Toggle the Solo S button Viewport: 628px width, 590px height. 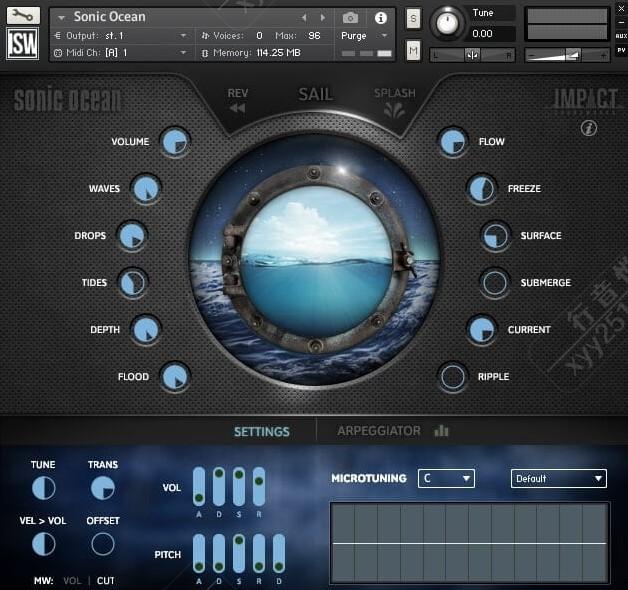[413, 18]
